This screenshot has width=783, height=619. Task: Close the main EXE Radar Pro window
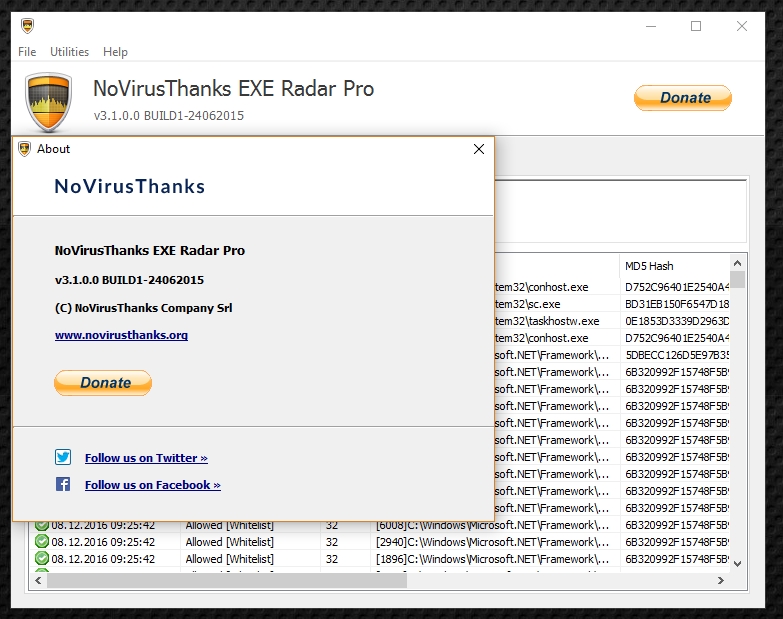click(742, 26)
